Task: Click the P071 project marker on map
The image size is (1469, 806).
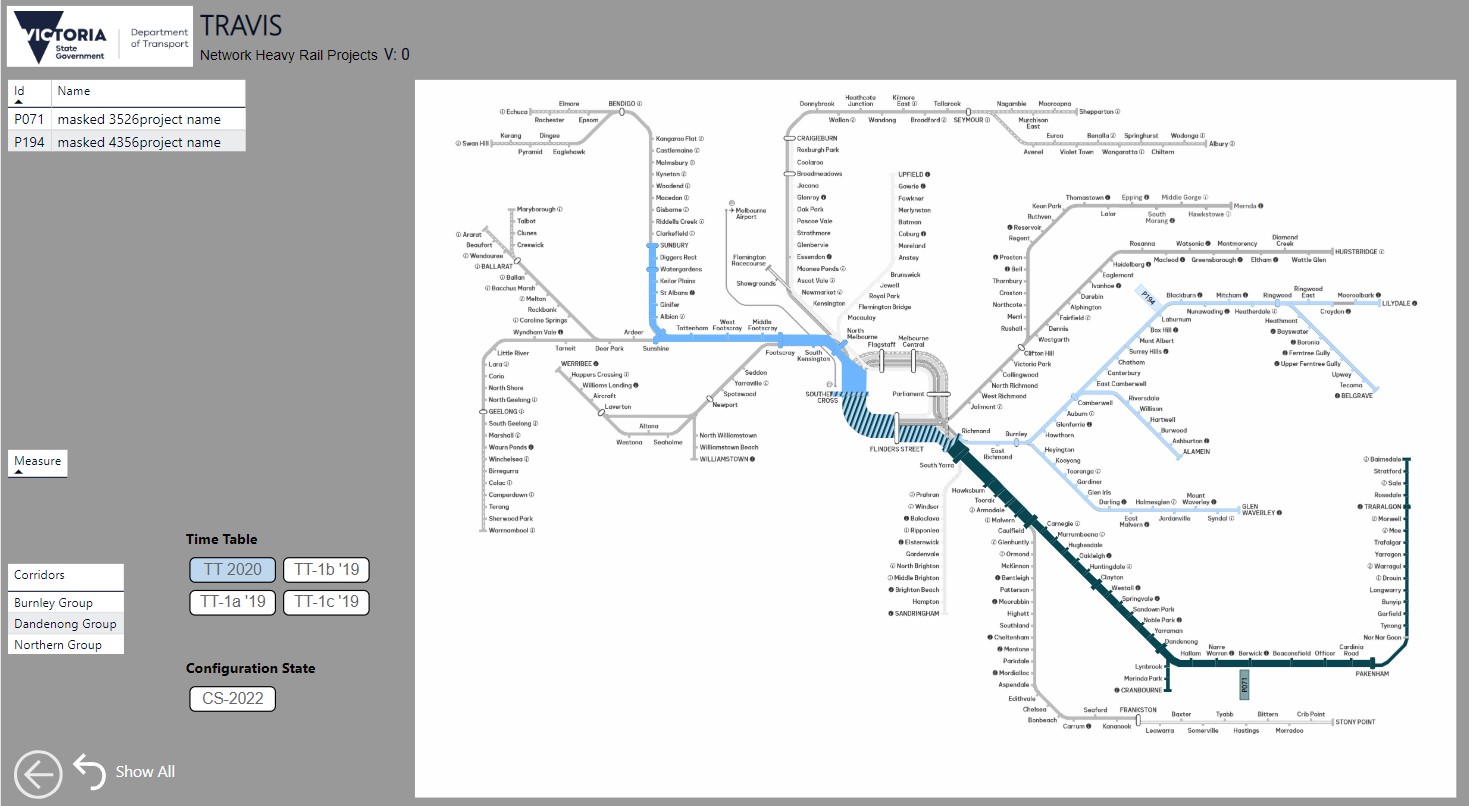Action: (x=1244, y=685)
